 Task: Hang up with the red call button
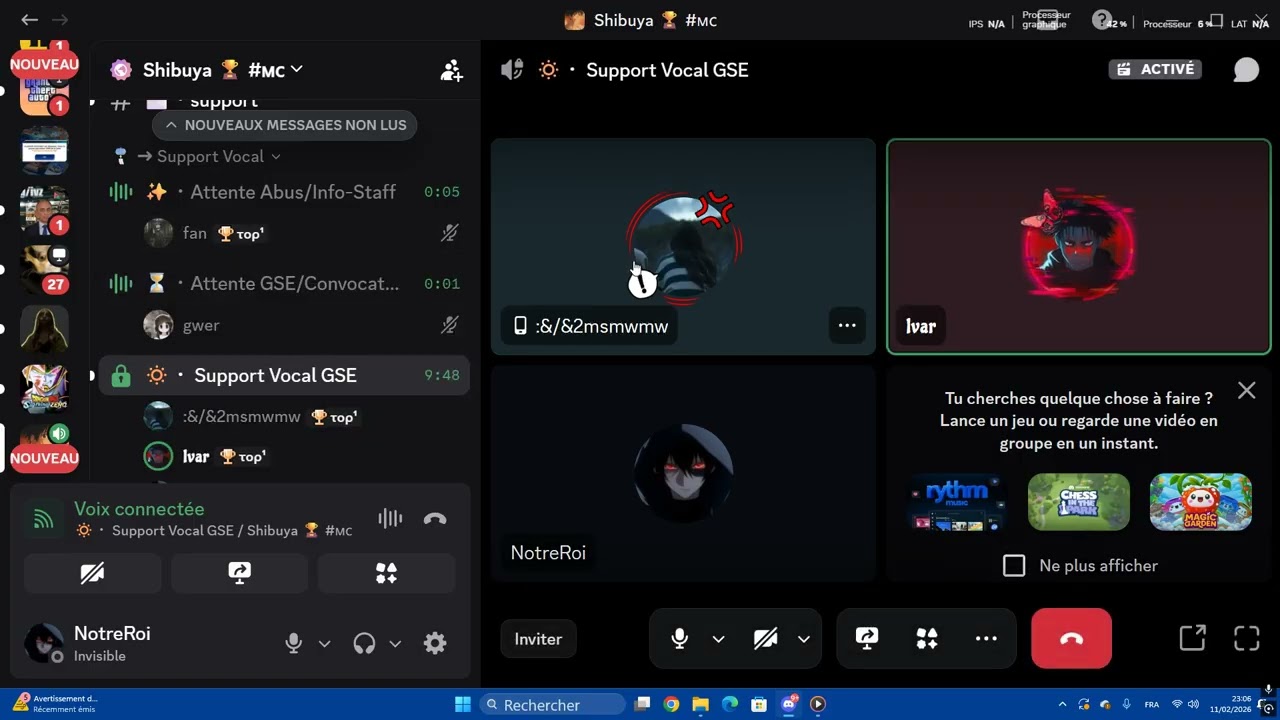[x=1071, y=638]
